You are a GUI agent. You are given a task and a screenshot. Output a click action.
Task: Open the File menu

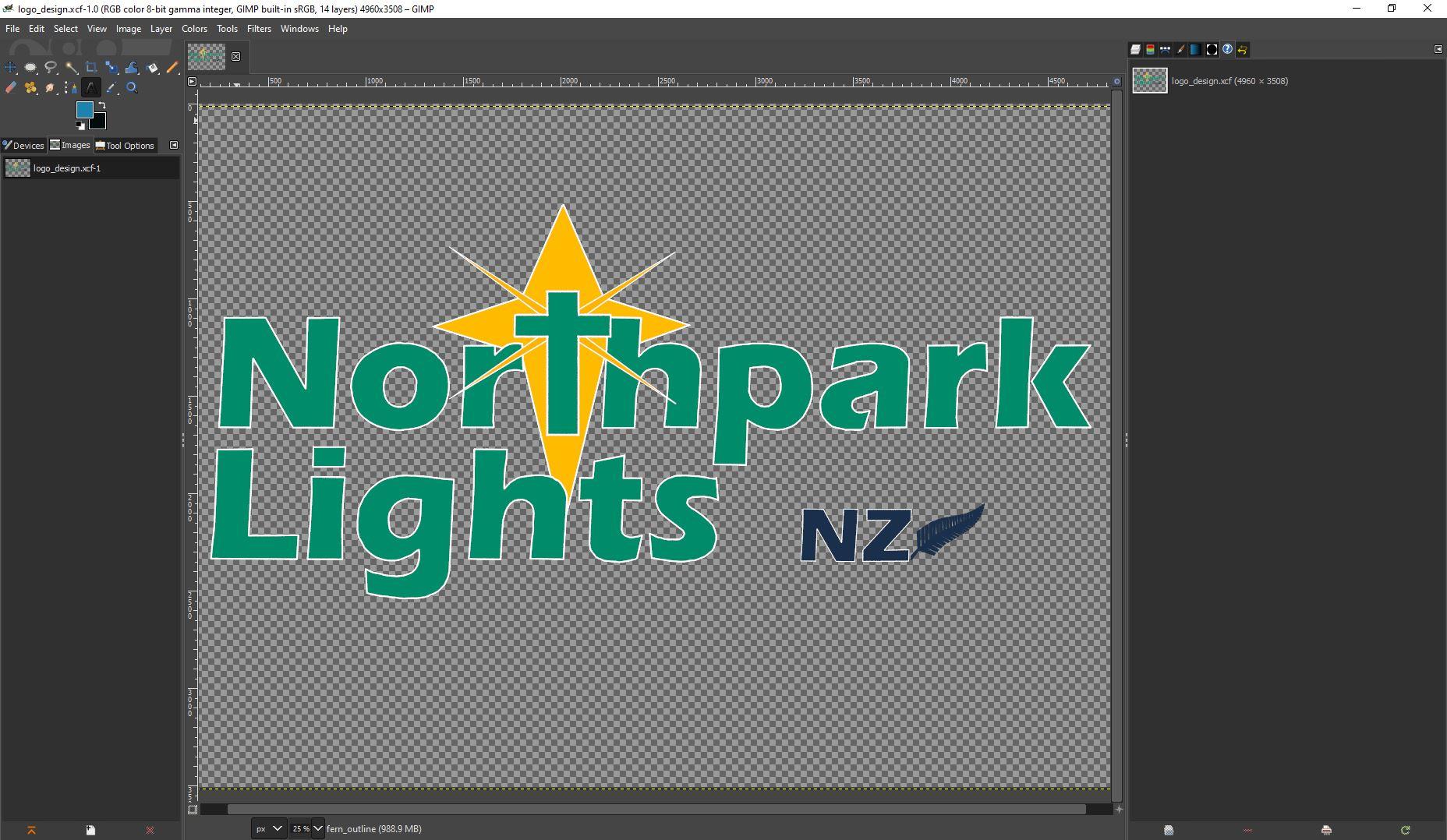12,29
